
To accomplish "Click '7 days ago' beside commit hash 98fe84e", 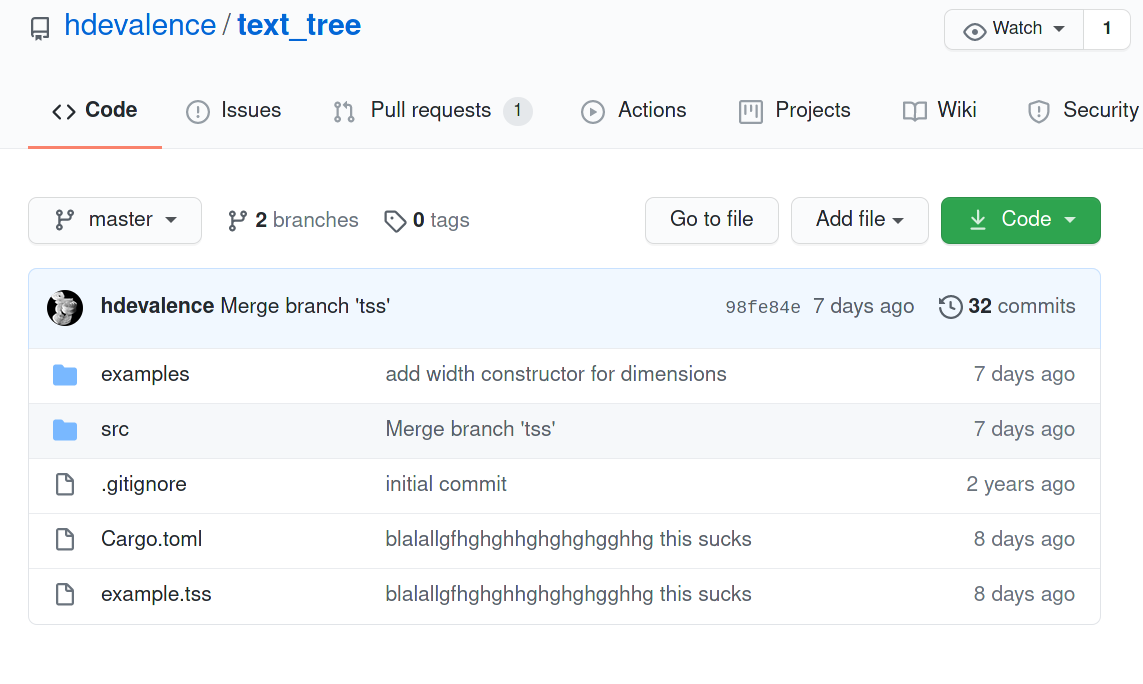I will click(864, 306).
